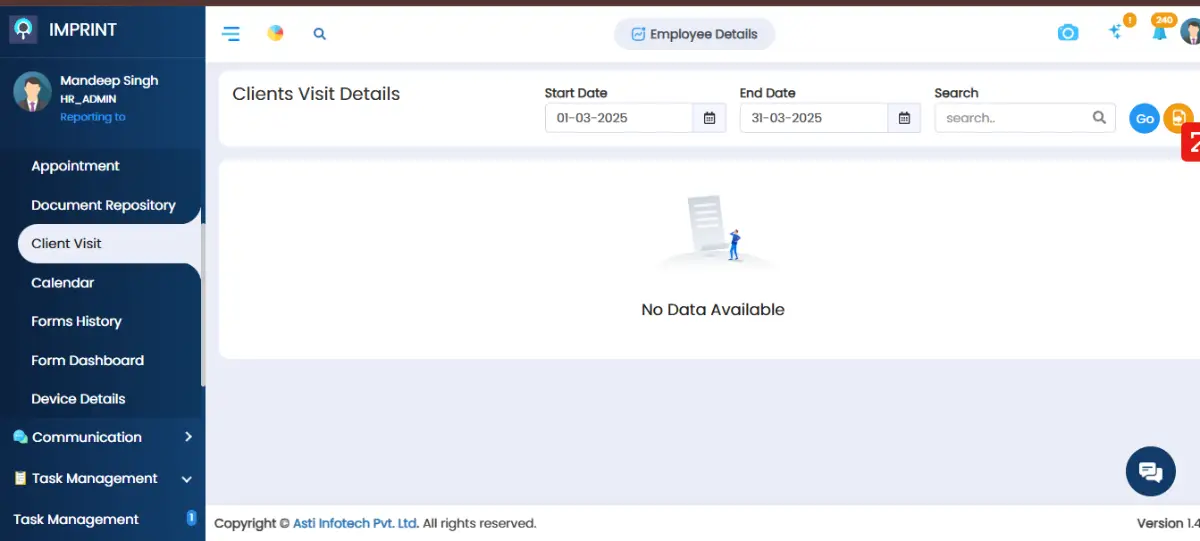Open End Date calendar picker
The height and width of the screenshot is (541, 1200).
(904, 118)
